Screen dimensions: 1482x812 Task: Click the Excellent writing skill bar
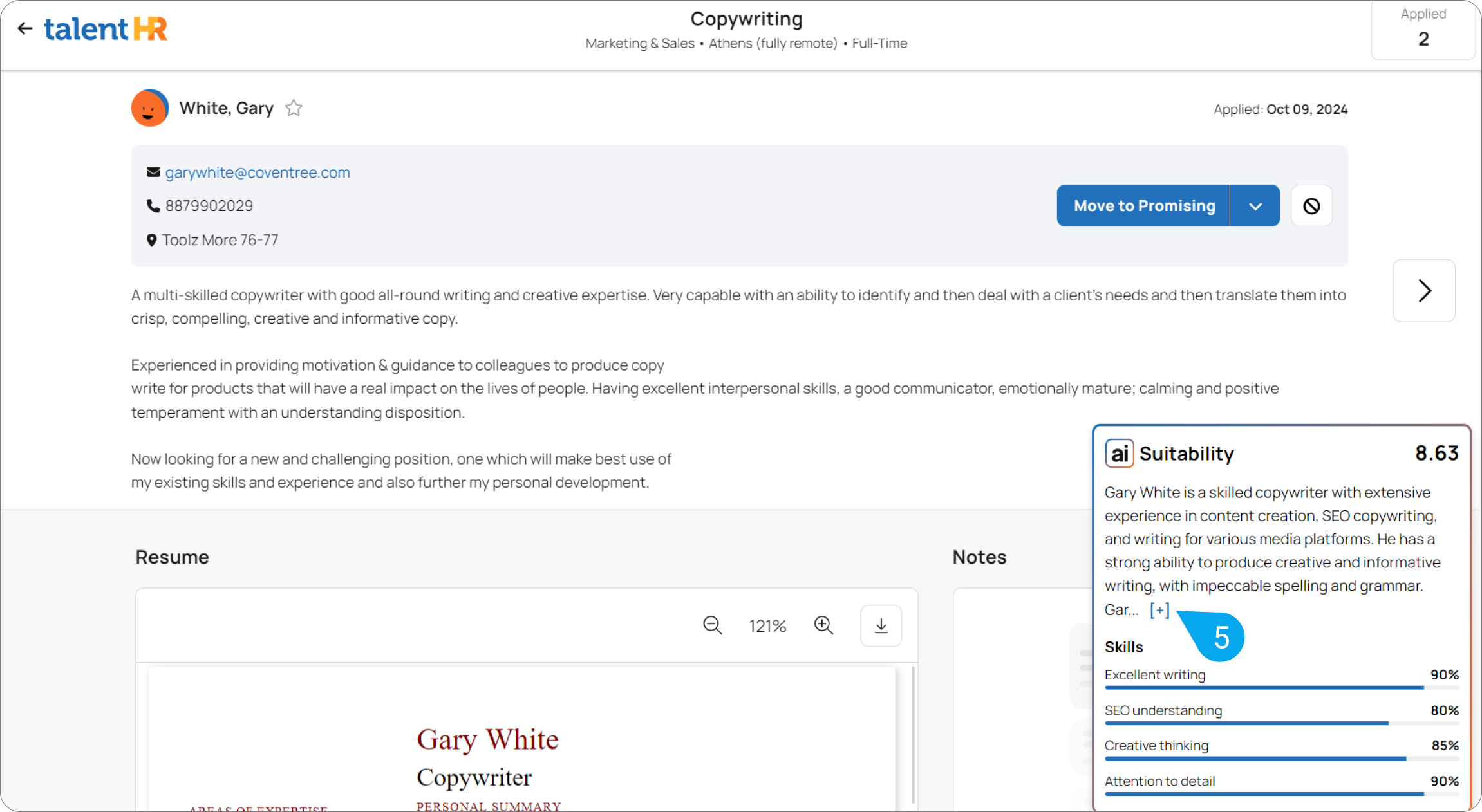pyautogui.click(x=1281, y=687)
